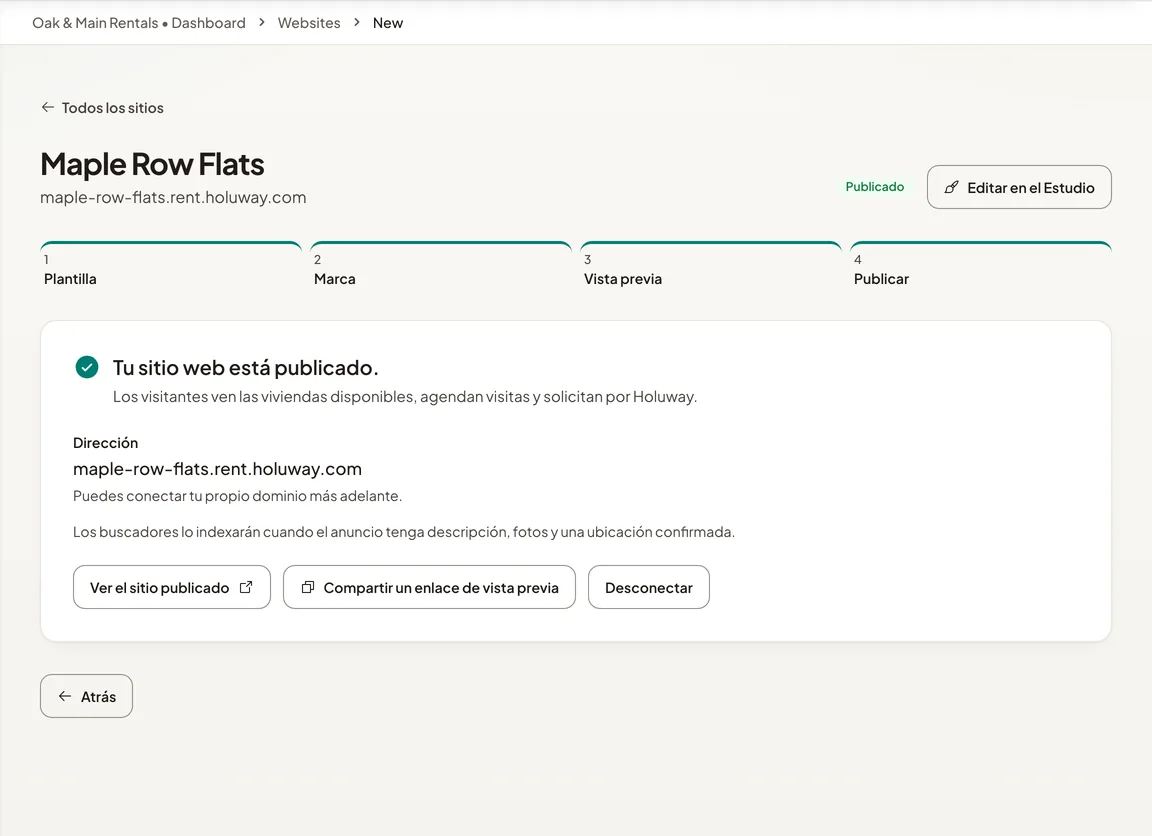Screen dimensions: 1152x836
Task: Click the brush icon in Editar en el Estudio
Action: (951, 187)
